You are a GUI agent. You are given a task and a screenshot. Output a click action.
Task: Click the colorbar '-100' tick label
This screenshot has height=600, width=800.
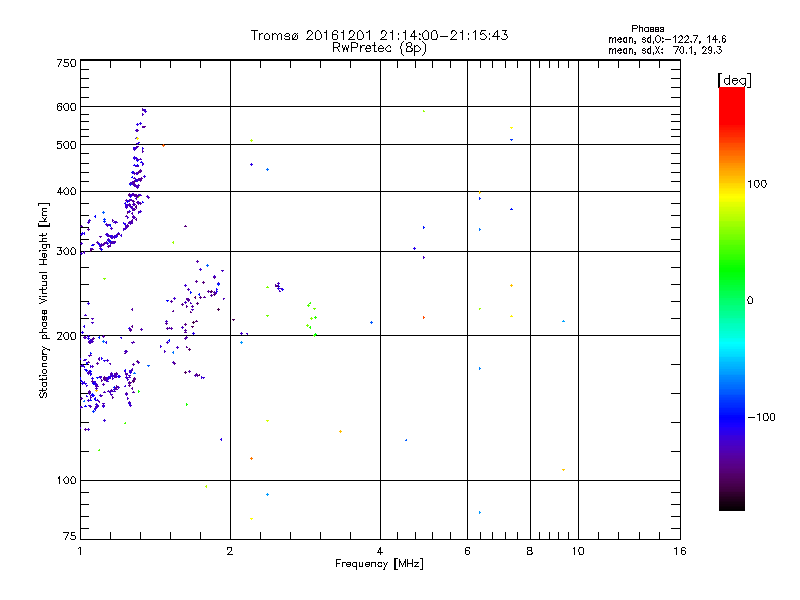click(761, 417)
